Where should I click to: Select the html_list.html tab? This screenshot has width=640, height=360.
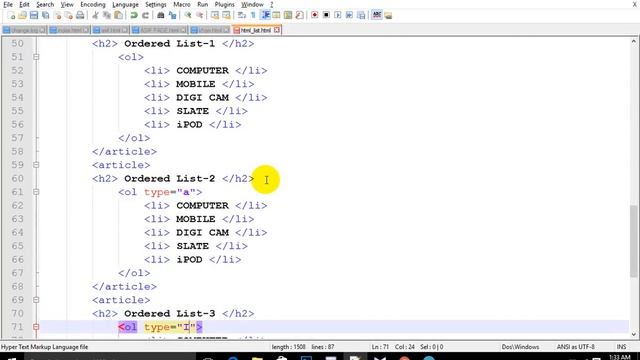[255, 30]
